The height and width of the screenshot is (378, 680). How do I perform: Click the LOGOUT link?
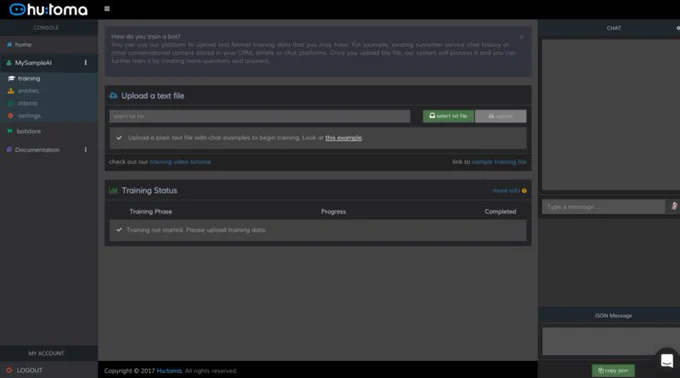point(29,371)
